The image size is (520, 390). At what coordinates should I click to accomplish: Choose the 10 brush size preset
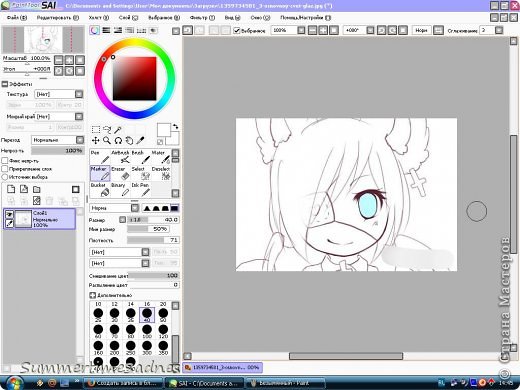tap(98, 311)
